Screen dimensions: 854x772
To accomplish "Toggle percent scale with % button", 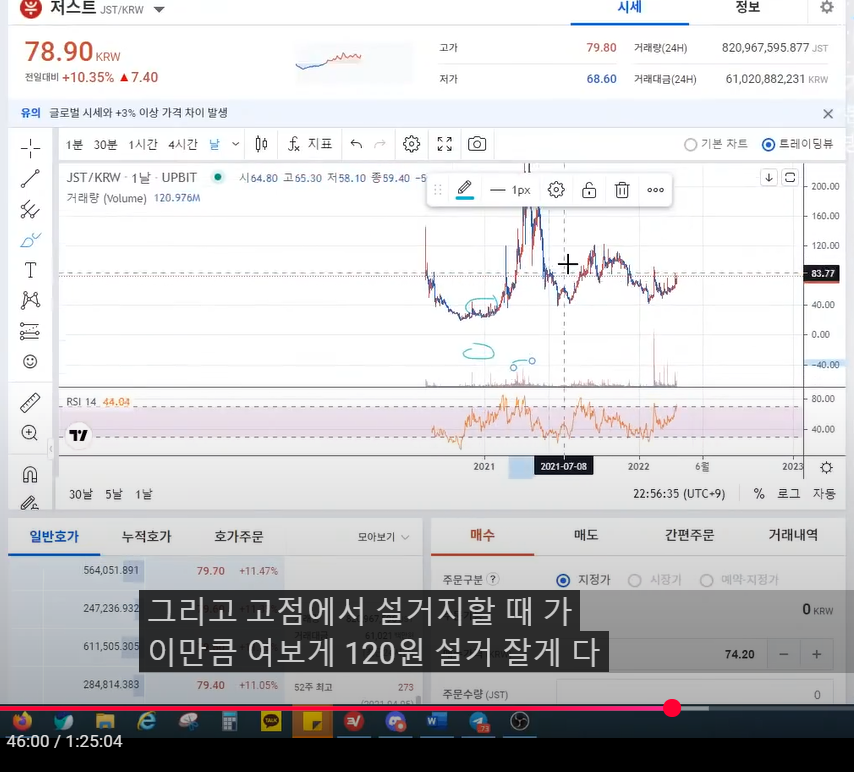I will [759, 494].
